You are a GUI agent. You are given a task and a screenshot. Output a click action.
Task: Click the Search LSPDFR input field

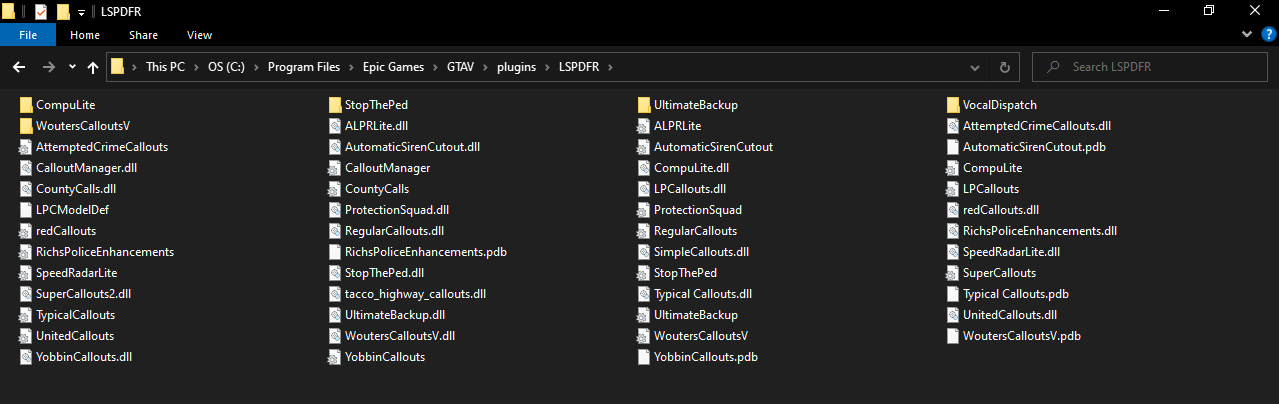(1152, 67)
